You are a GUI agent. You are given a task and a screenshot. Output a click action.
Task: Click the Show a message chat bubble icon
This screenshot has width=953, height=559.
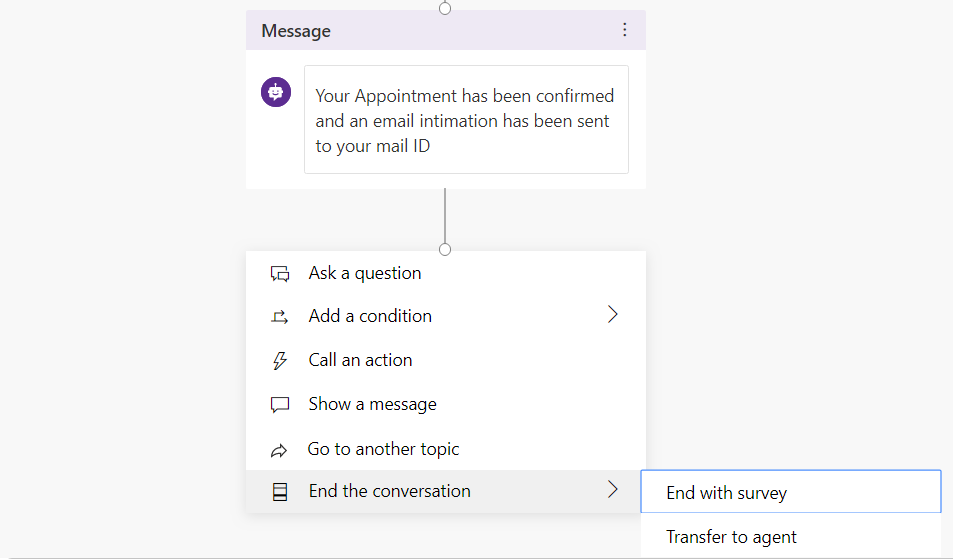click(x=280, y=405)
